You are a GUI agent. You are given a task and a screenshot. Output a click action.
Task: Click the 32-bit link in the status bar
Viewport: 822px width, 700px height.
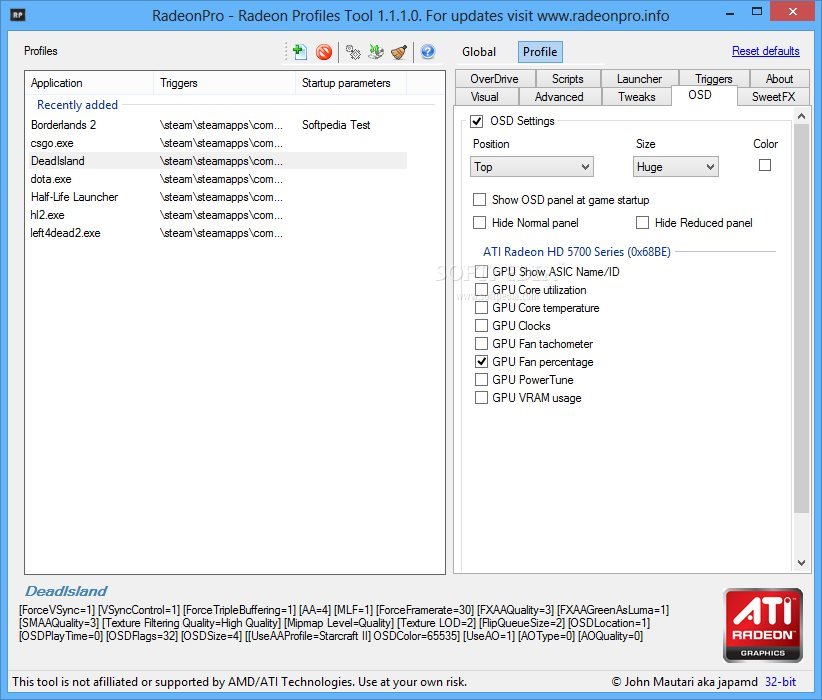[x=780, y=682]
